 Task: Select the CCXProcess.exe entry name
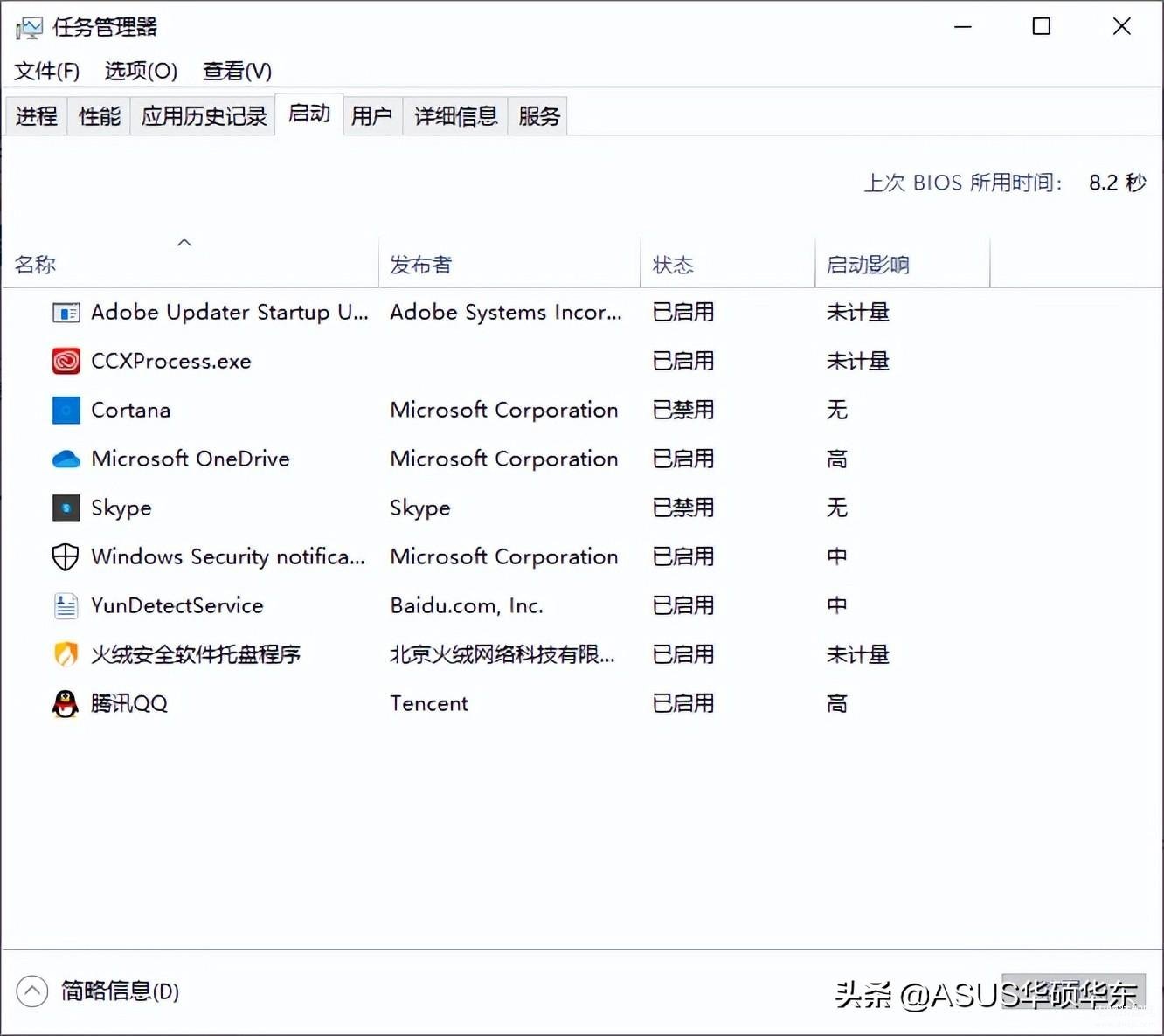171,361
